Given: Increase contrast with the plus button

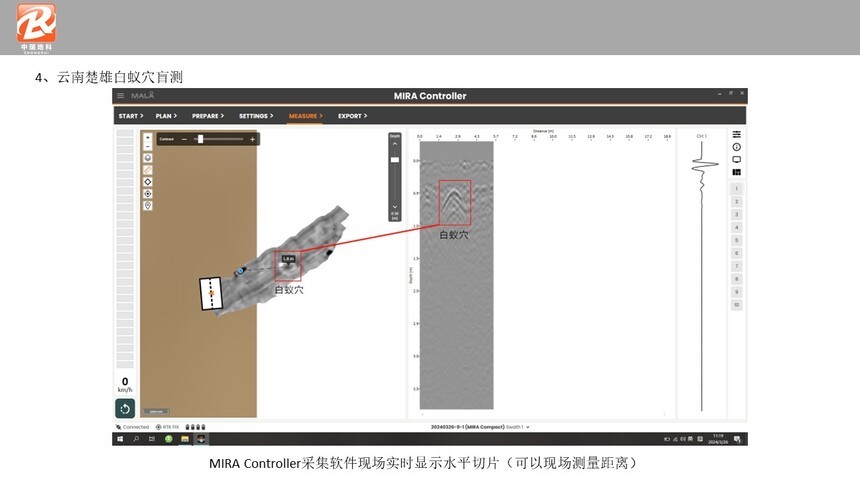Looking at the screenshot, I should click(x=252, y=139).
